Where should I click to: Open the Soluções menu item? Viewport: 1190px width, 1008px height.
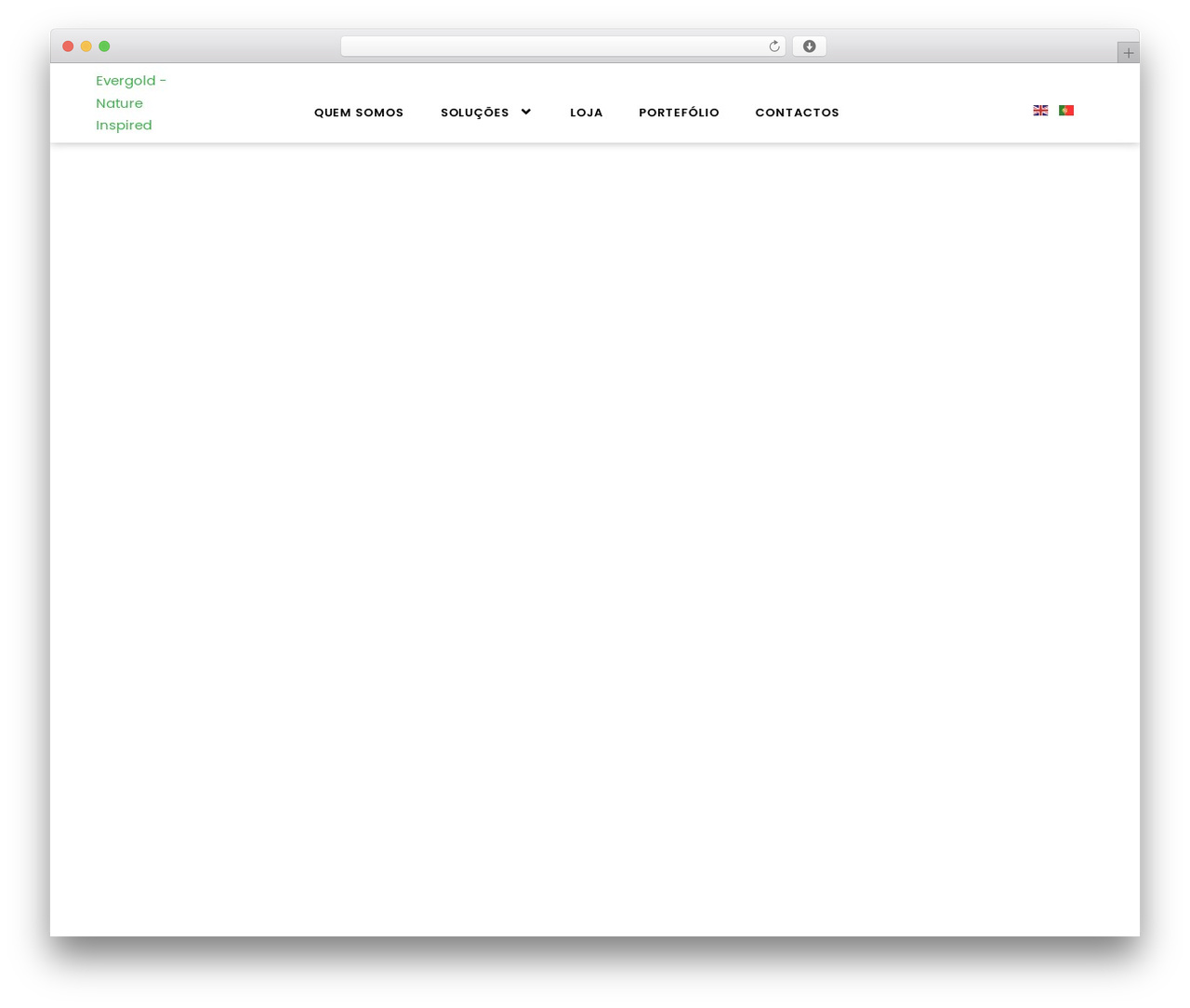(475, 113)
